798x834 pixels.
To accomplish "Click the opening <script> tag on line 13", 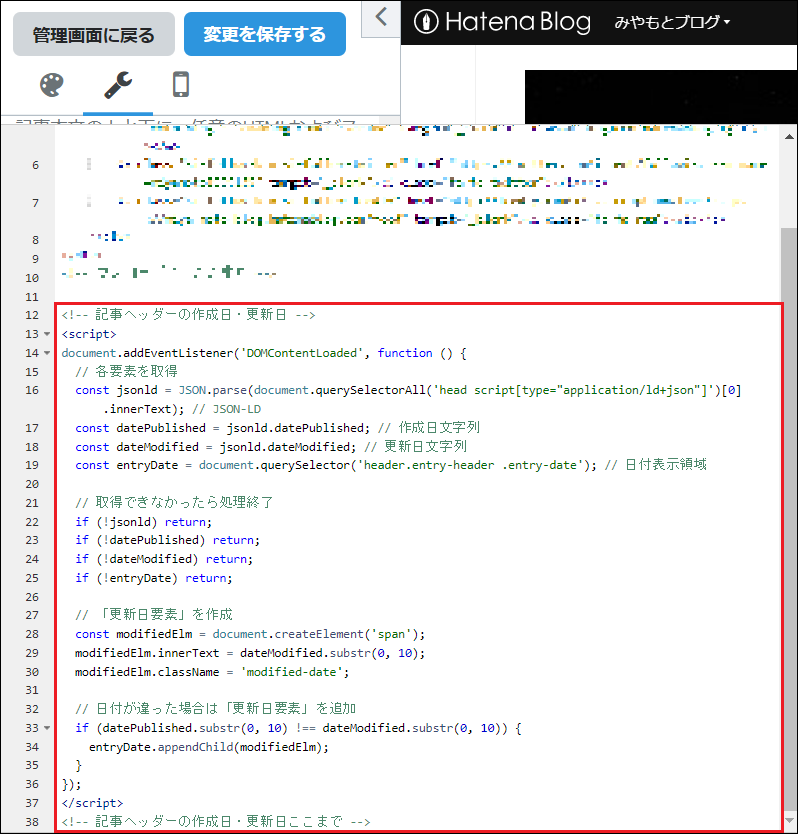I will 89,334.
